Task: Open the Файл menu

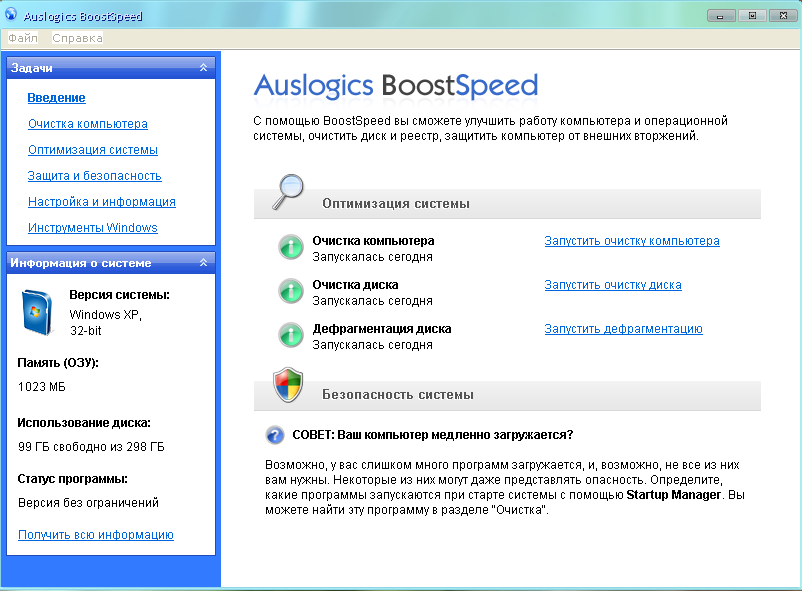Action: point(22,38)
